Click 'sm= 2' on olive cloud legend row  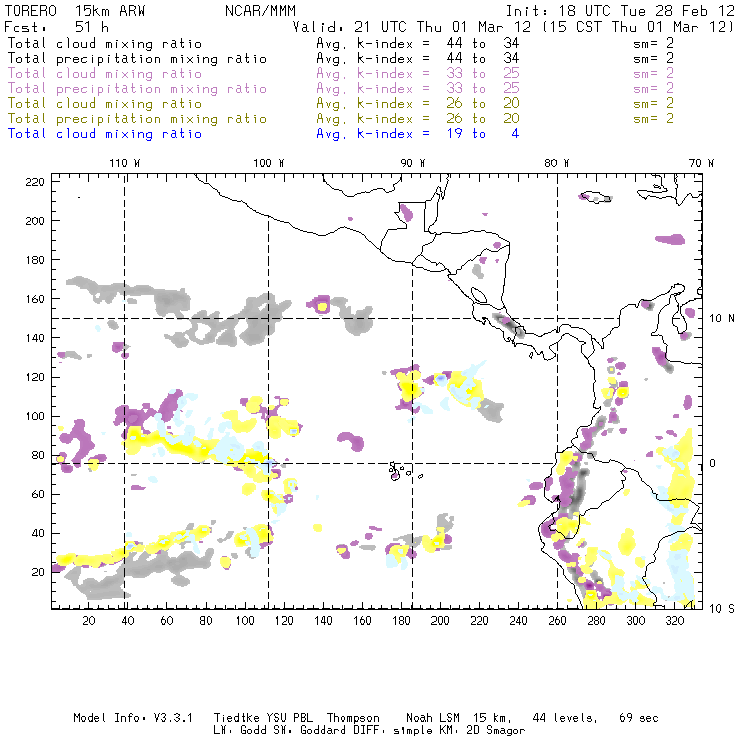653,103
